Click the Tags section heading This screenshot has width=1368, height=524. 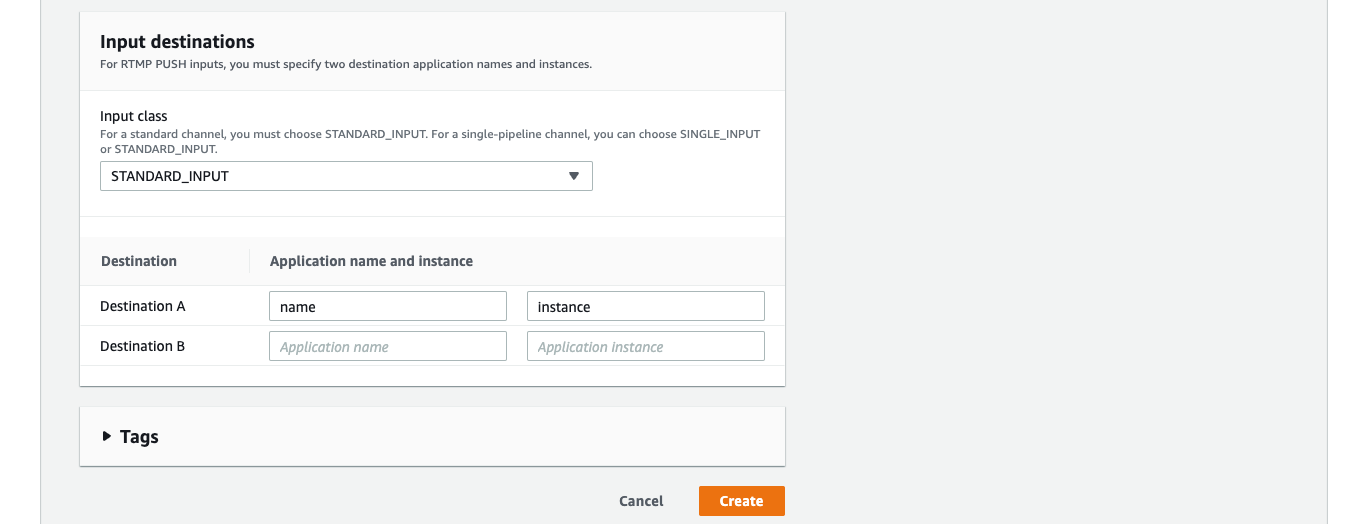[x=139, y=437]
